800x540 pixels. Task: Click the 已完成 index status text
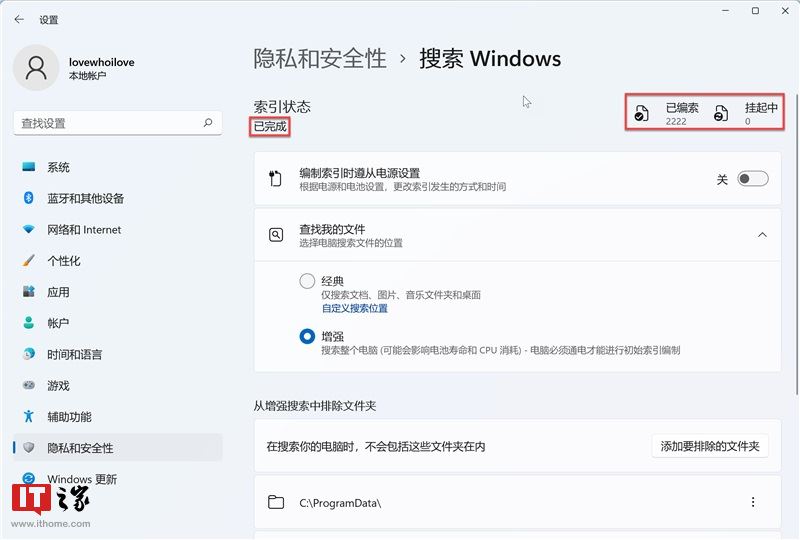270,126
